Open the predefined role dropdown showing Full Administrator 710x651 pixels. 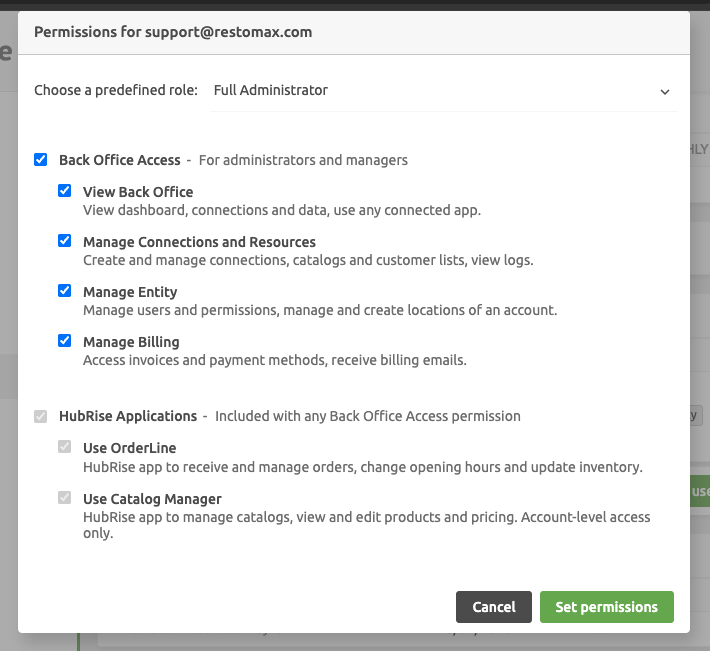pyautogui.click(x=440, y=90)
